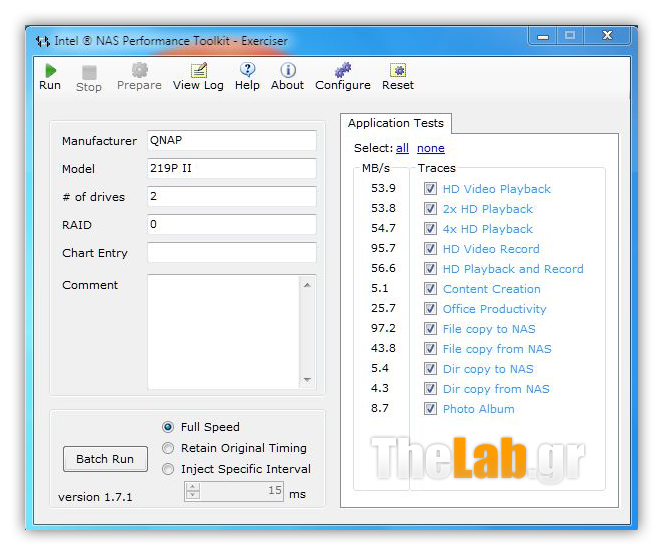The width and height of the screenshot is (663, 555).
Task: Open Help via the question mark icon
Action: (x=247, y=70)
